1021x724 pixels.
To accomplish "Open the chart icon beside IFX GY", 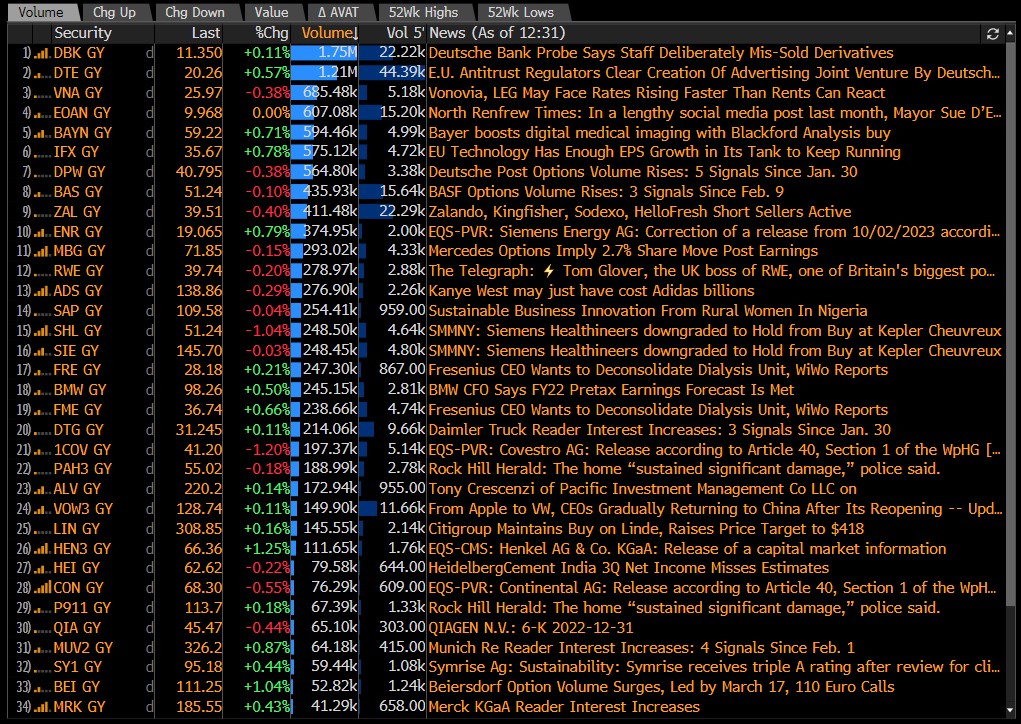I will tap(42, 152).
